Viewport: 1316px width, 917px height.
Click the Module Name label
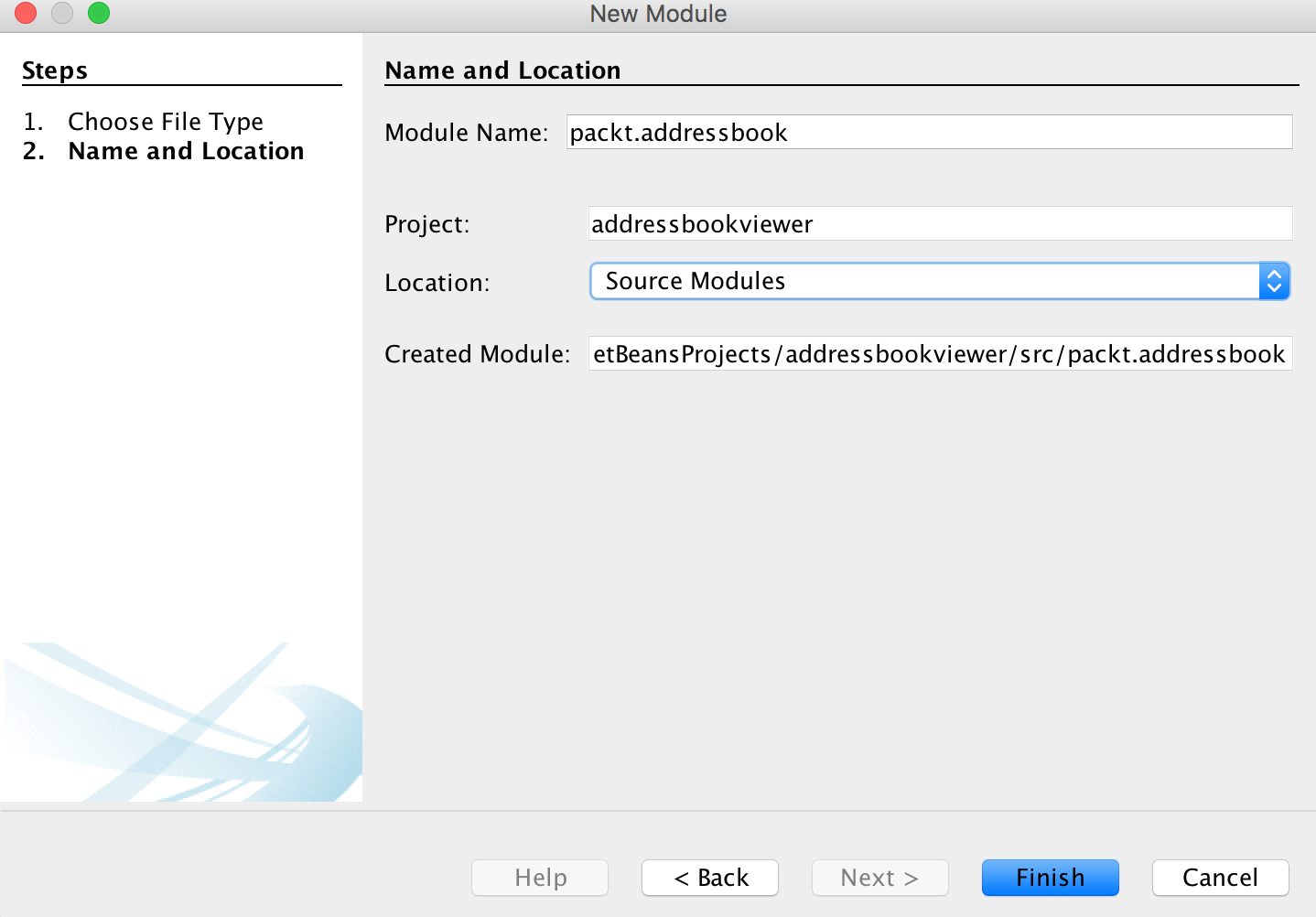click(x=466, y=133)
